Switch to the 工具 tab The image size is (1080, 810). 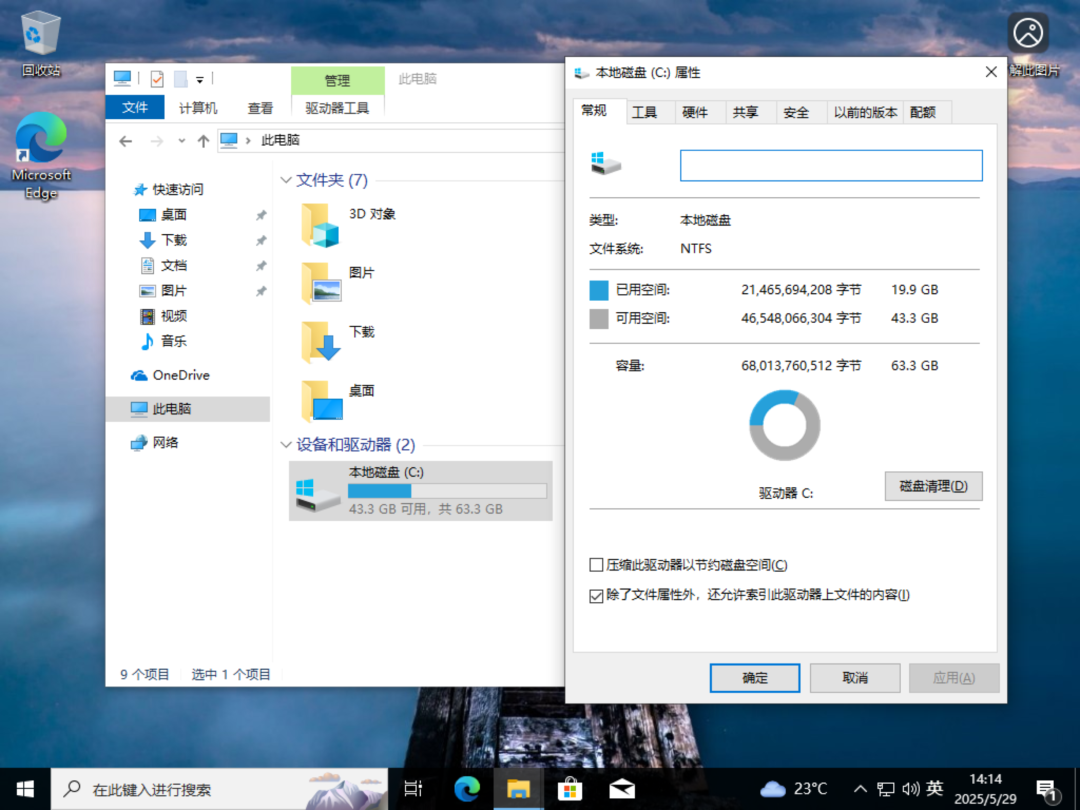tap(645, 112)
